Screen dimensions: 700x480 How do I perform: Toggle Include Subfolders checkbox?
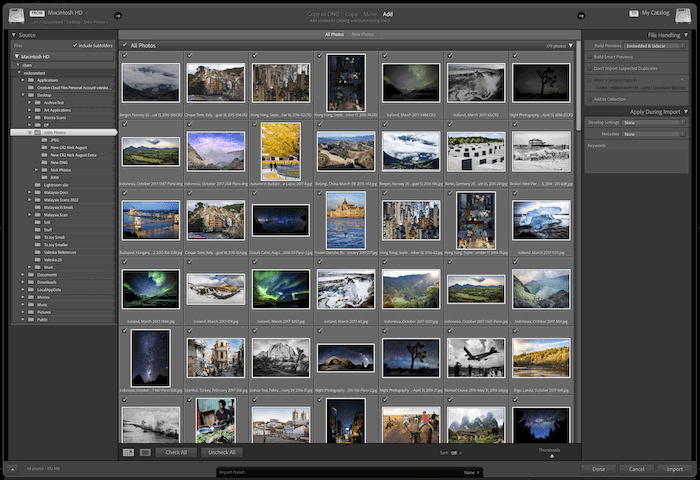coord(76,45)
